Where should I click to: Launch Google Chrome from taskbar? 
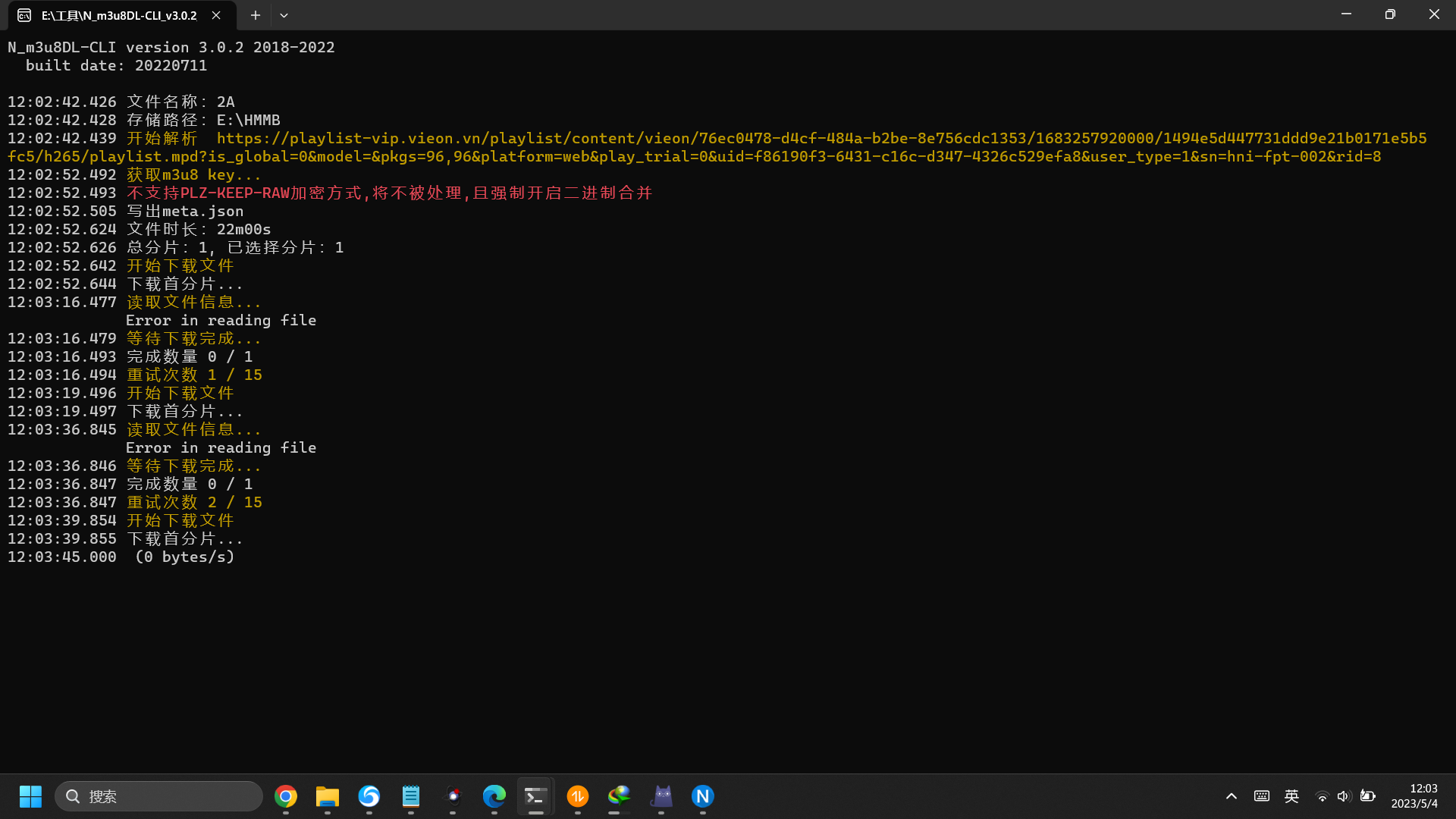click(286, 796)
